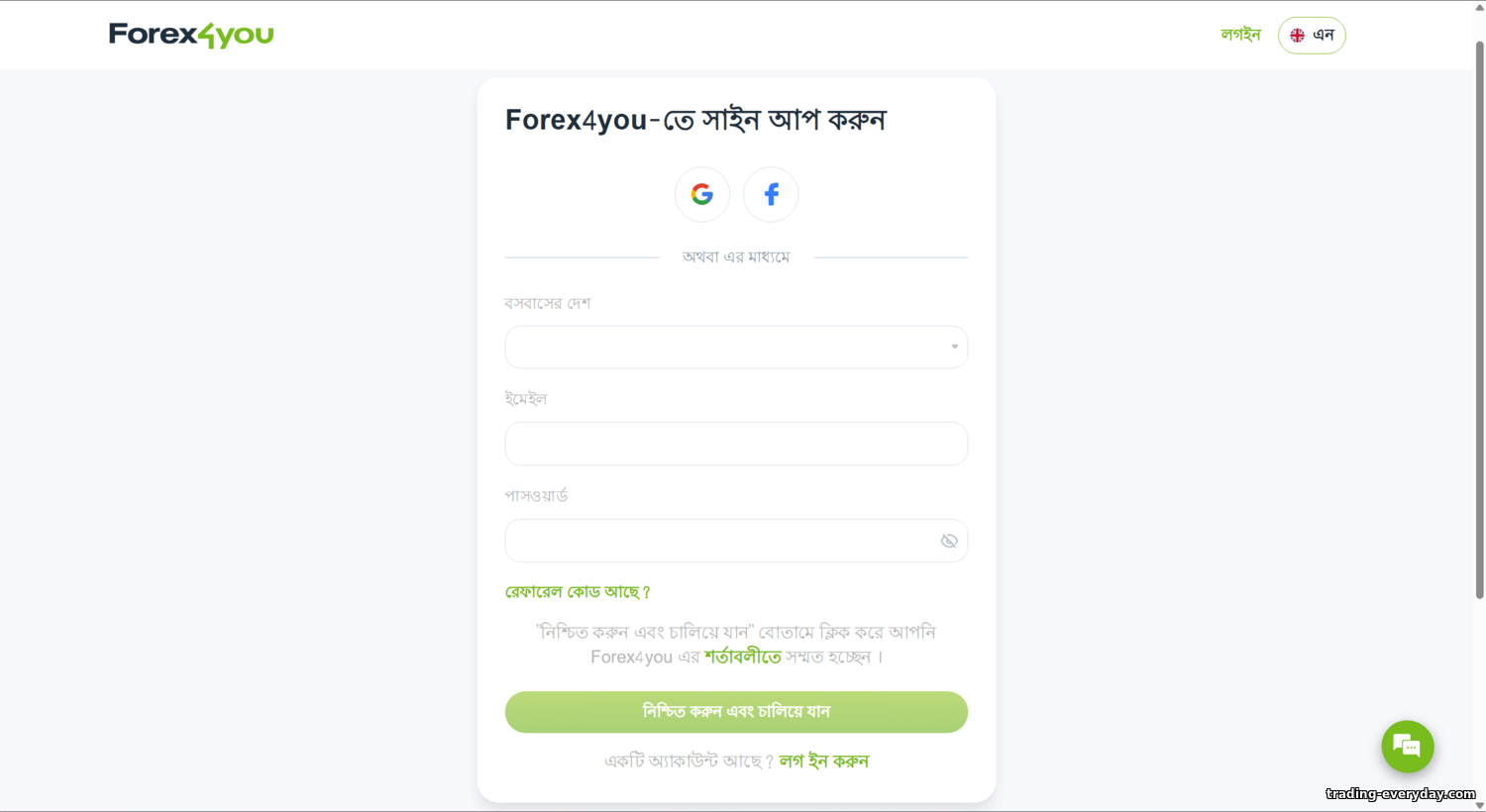1486x812 pixels.
Task: Sign up with the Google icon
Action: [702, 194]
